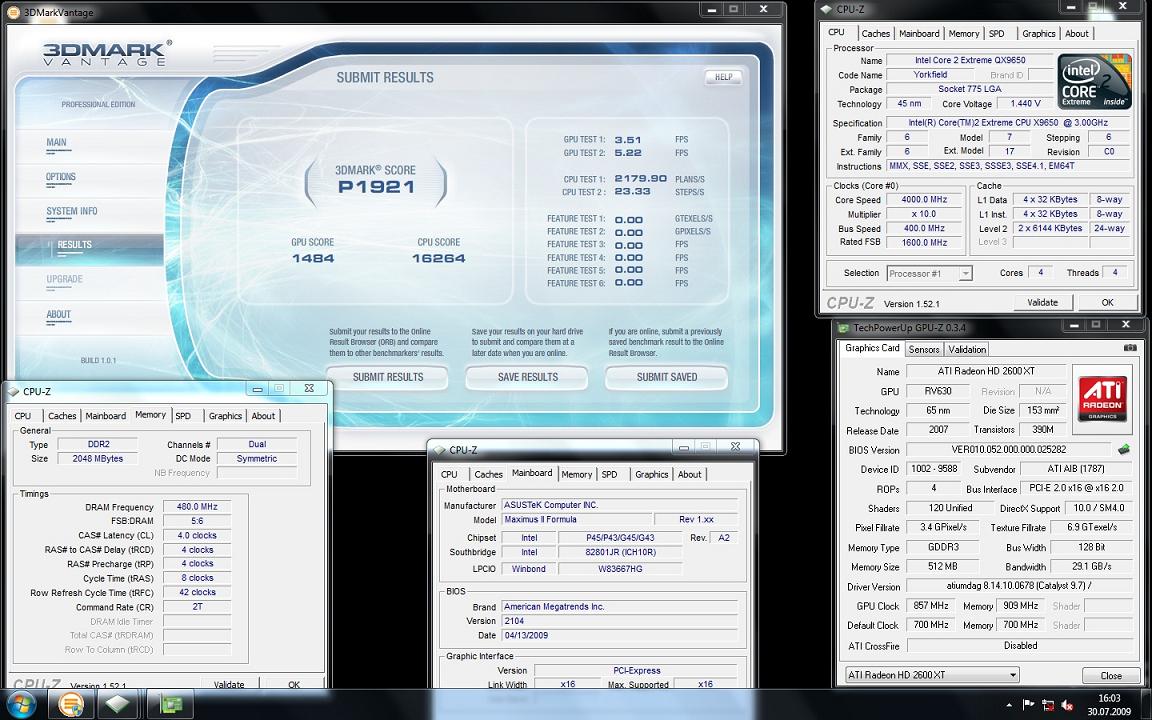
Task: Click the GPU-Z screenshot camera icon
Action: [x=1131, y=348]
